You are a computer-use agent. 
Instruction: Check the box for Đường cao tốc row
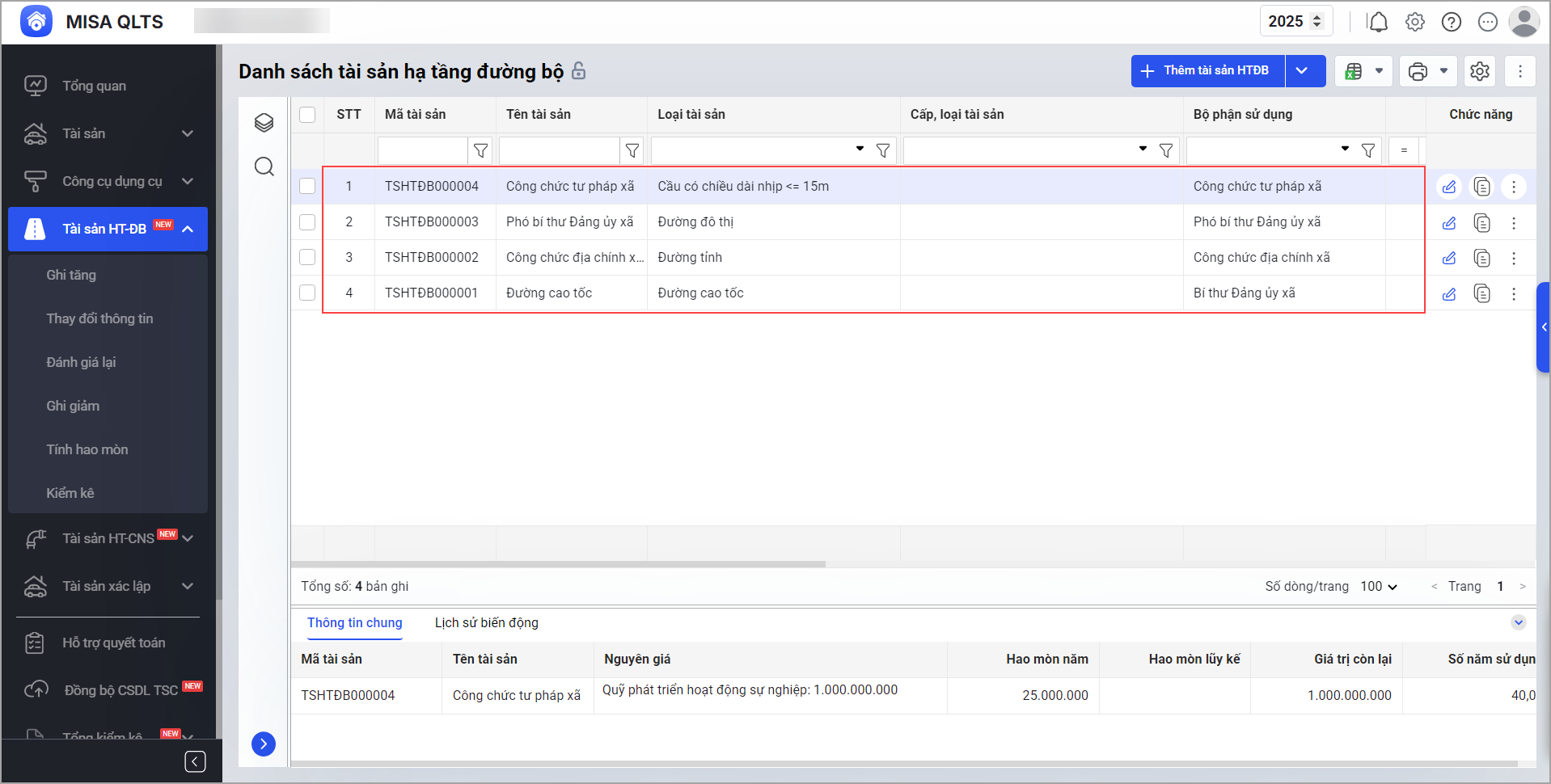(x=307, y=293)
